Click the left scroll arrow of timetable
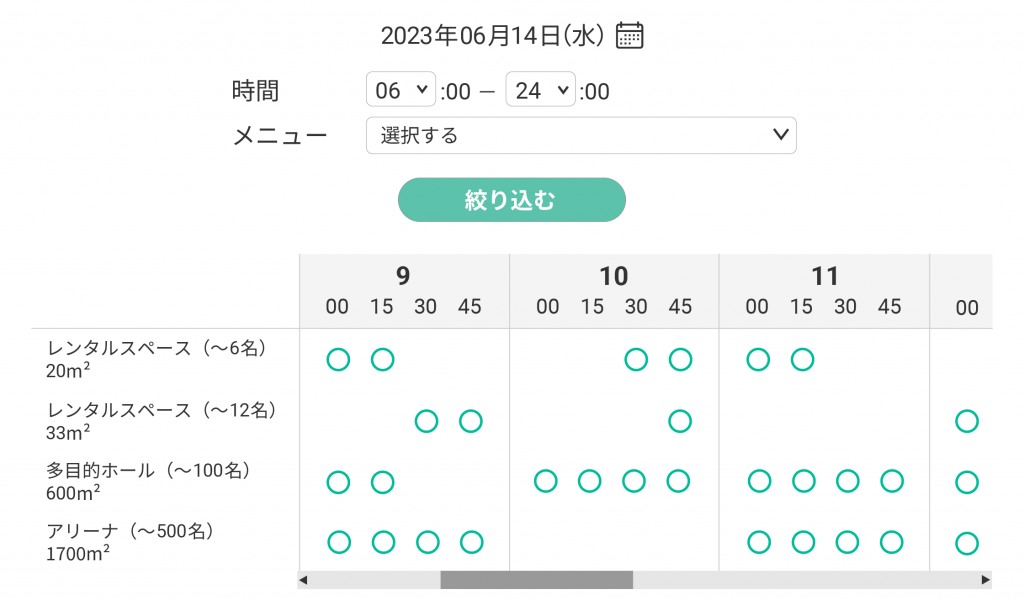The image size is (1024, 600). tap(304, 579)
